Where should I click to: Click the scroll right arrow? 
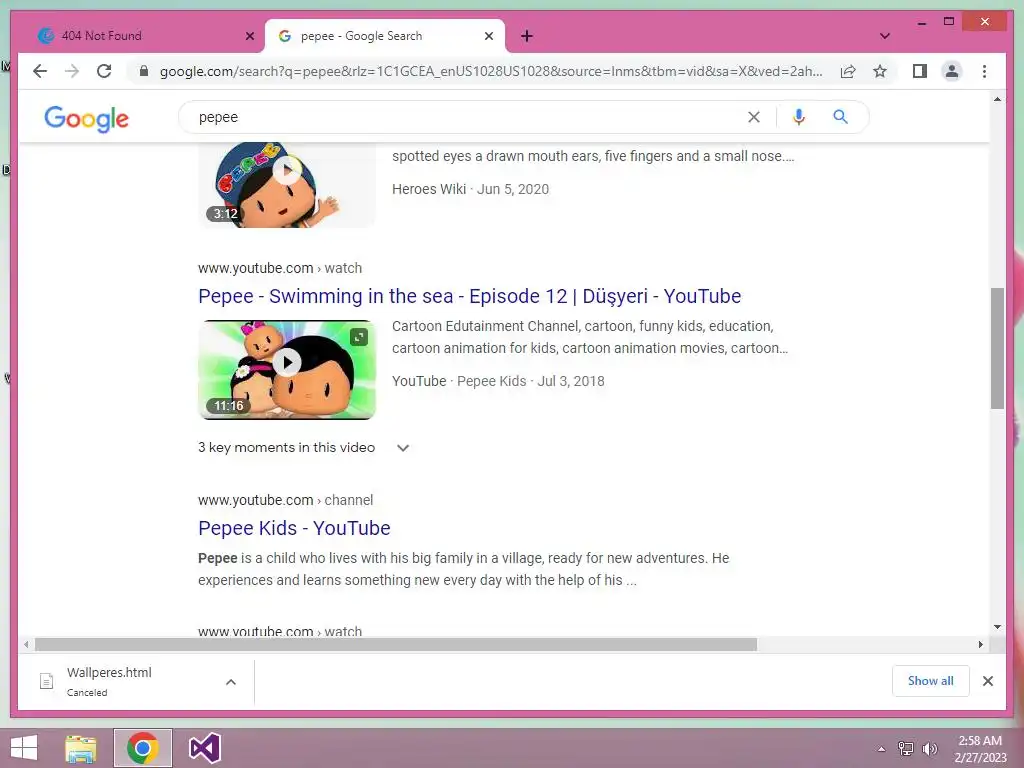click(980, 645)
